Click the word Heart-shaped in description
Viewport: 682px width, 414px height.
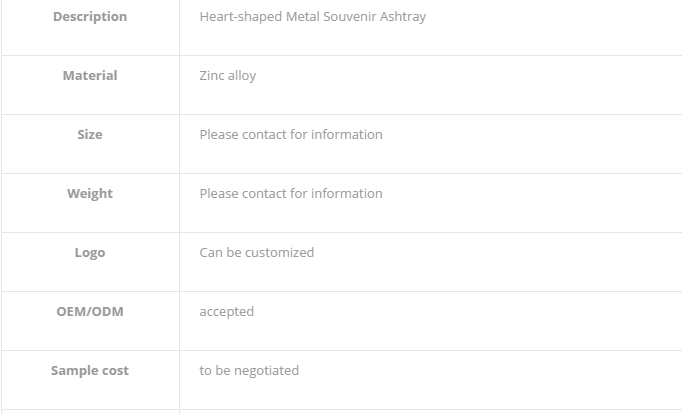point(241,17)
